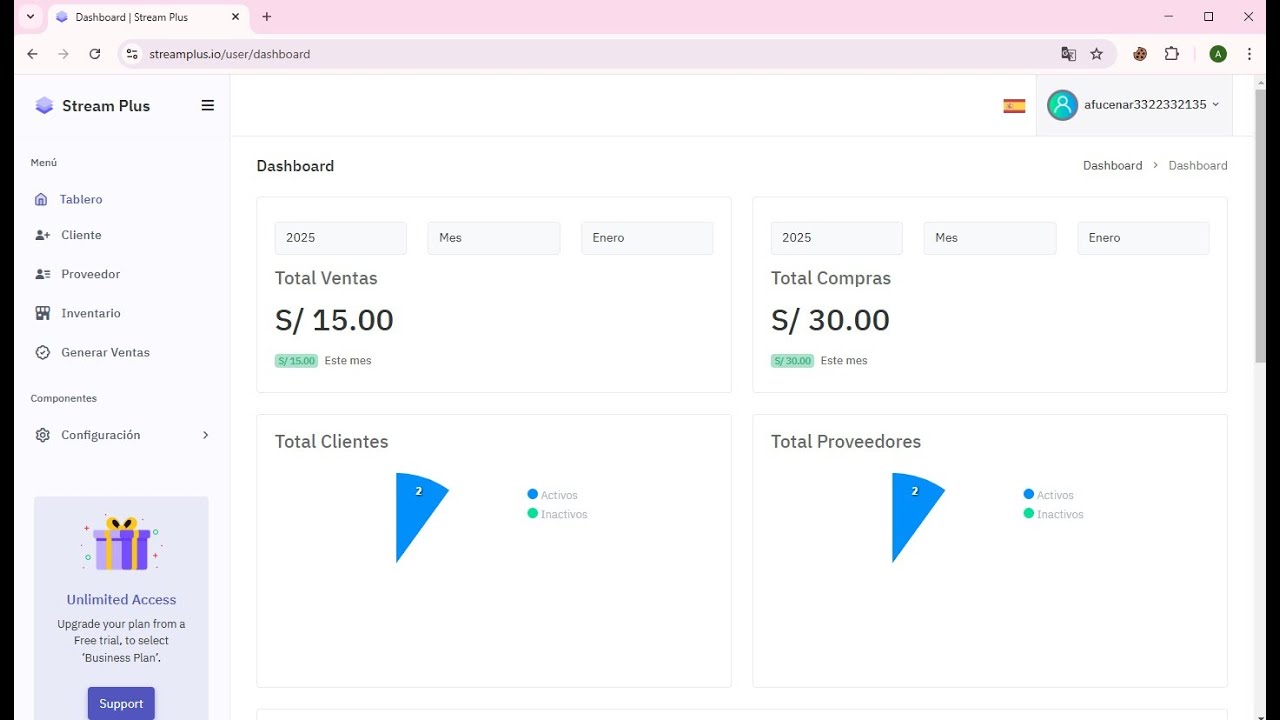Click the Proveedor icon in sidebar
Screen dimensions: 1280x720
point(42,274)
